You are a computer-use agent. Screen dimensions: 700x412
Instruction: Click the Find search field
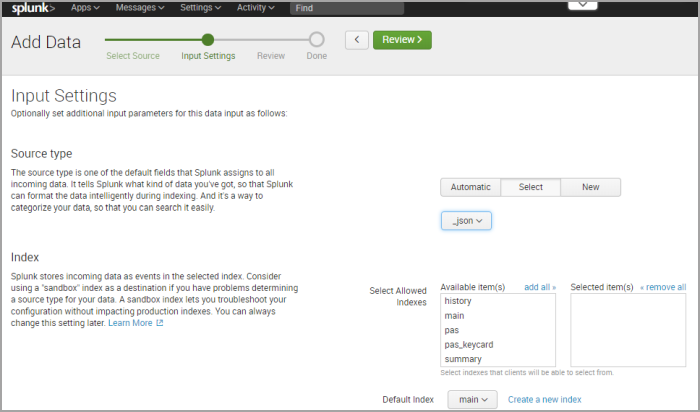[346, 8]
